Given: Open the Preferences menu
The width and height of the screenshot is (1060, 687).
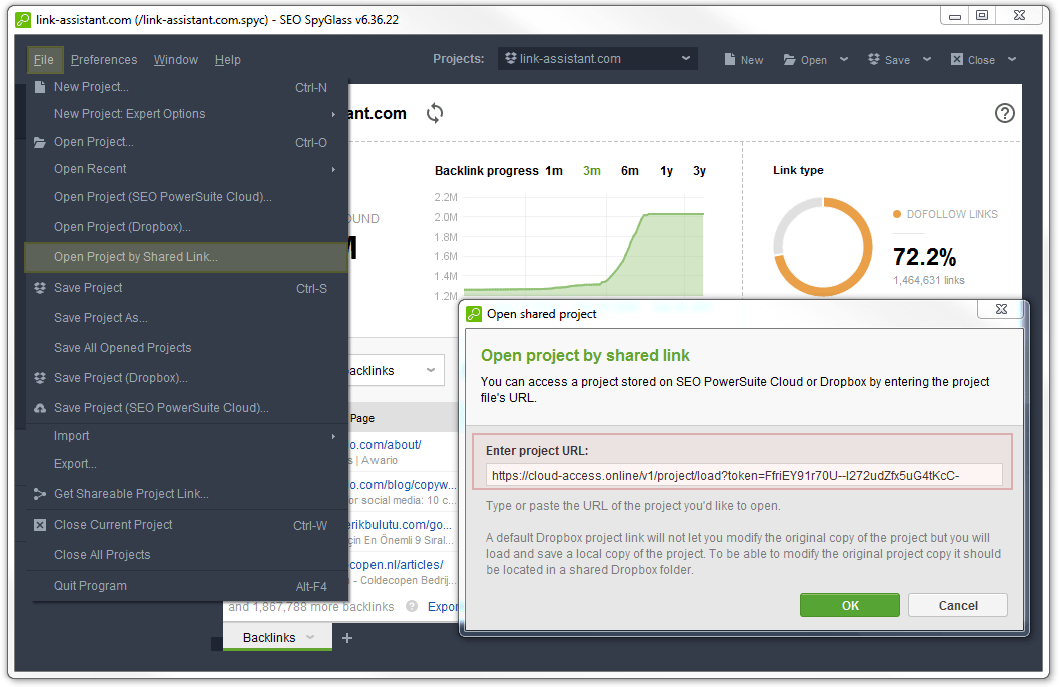Looking at the screenshot, I should tap(104, 60).
